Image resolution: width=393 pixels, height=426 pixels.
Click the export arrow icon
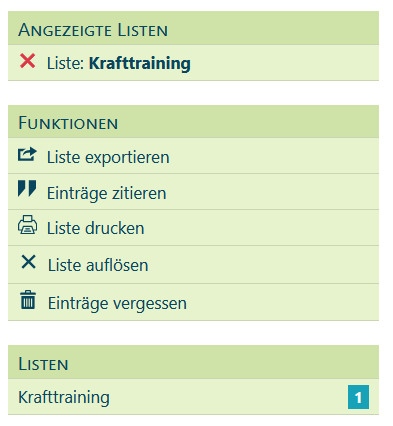click(27, 154)
